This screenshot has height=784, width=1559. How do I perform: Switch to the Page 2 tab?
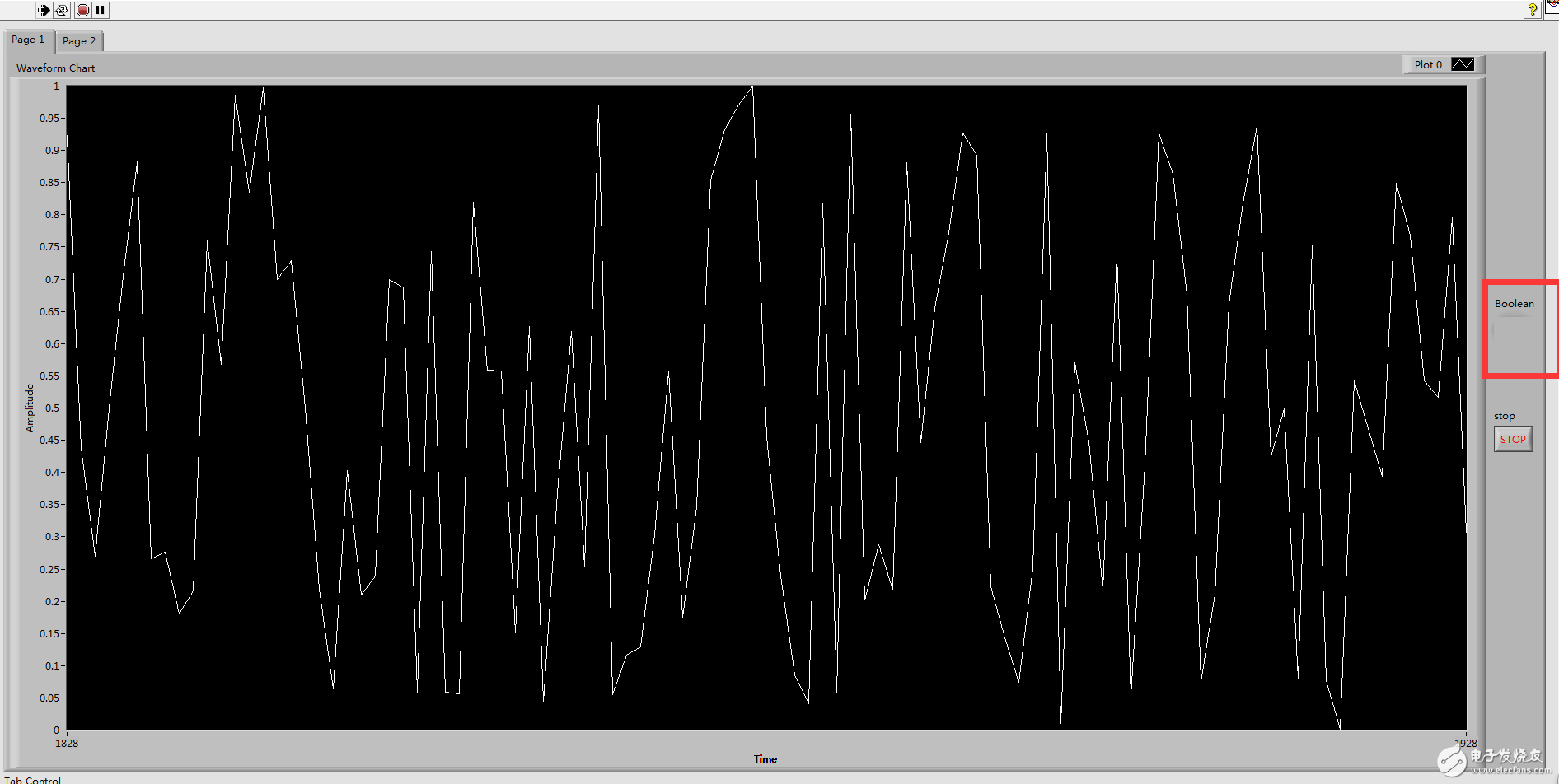[79, 41]
